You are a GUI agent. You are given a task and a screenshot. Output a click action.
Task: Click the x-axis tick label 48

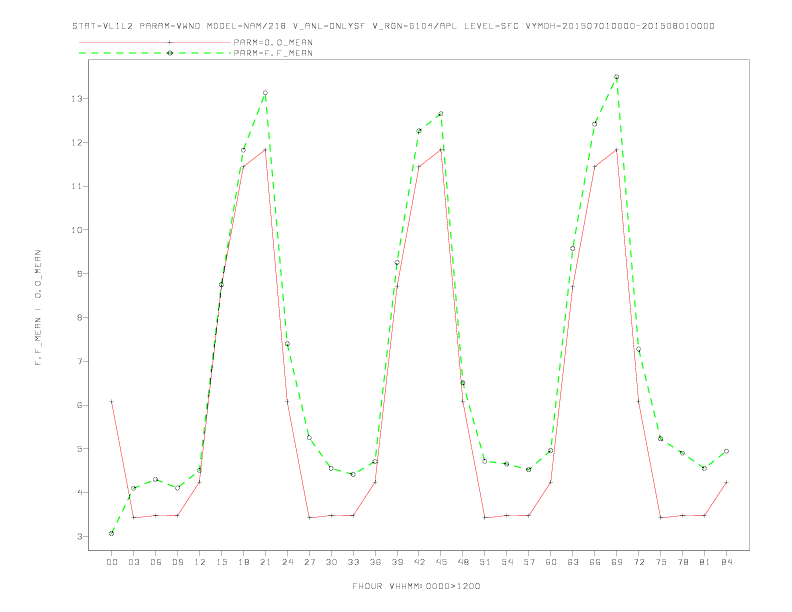pyautogui.click(x=463, y=562)
